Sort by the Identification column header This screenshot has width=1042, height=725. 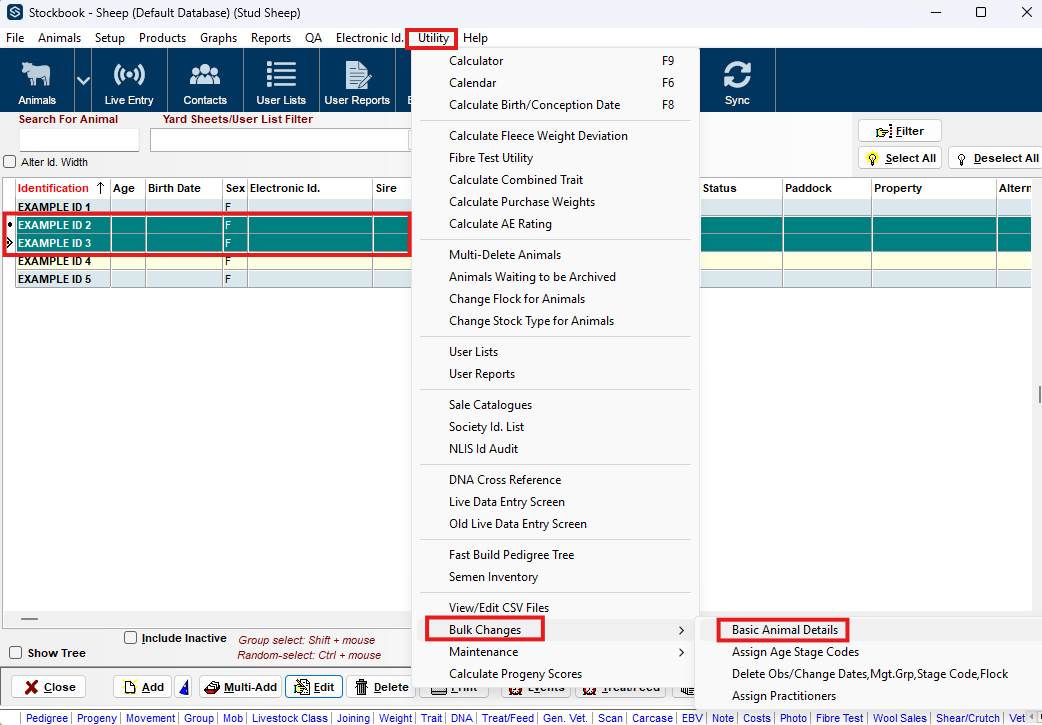tap(53, 188)
